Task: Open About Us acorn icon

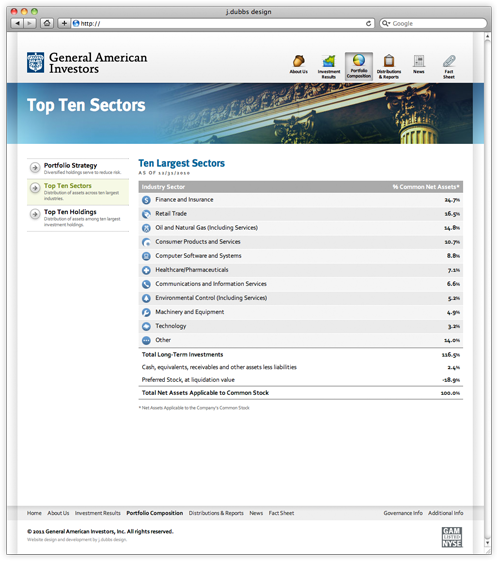Action: 298,61
